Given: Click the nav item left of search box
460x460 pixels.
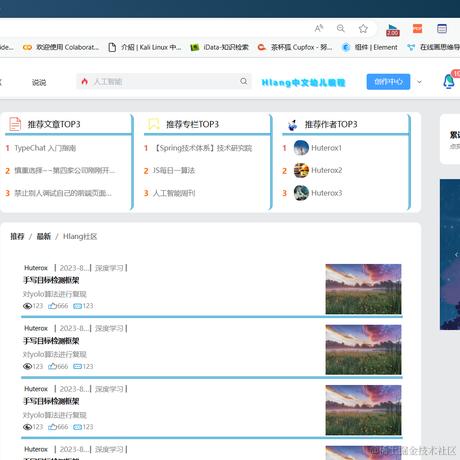Looking at the screenshot, I should (39, 82).
